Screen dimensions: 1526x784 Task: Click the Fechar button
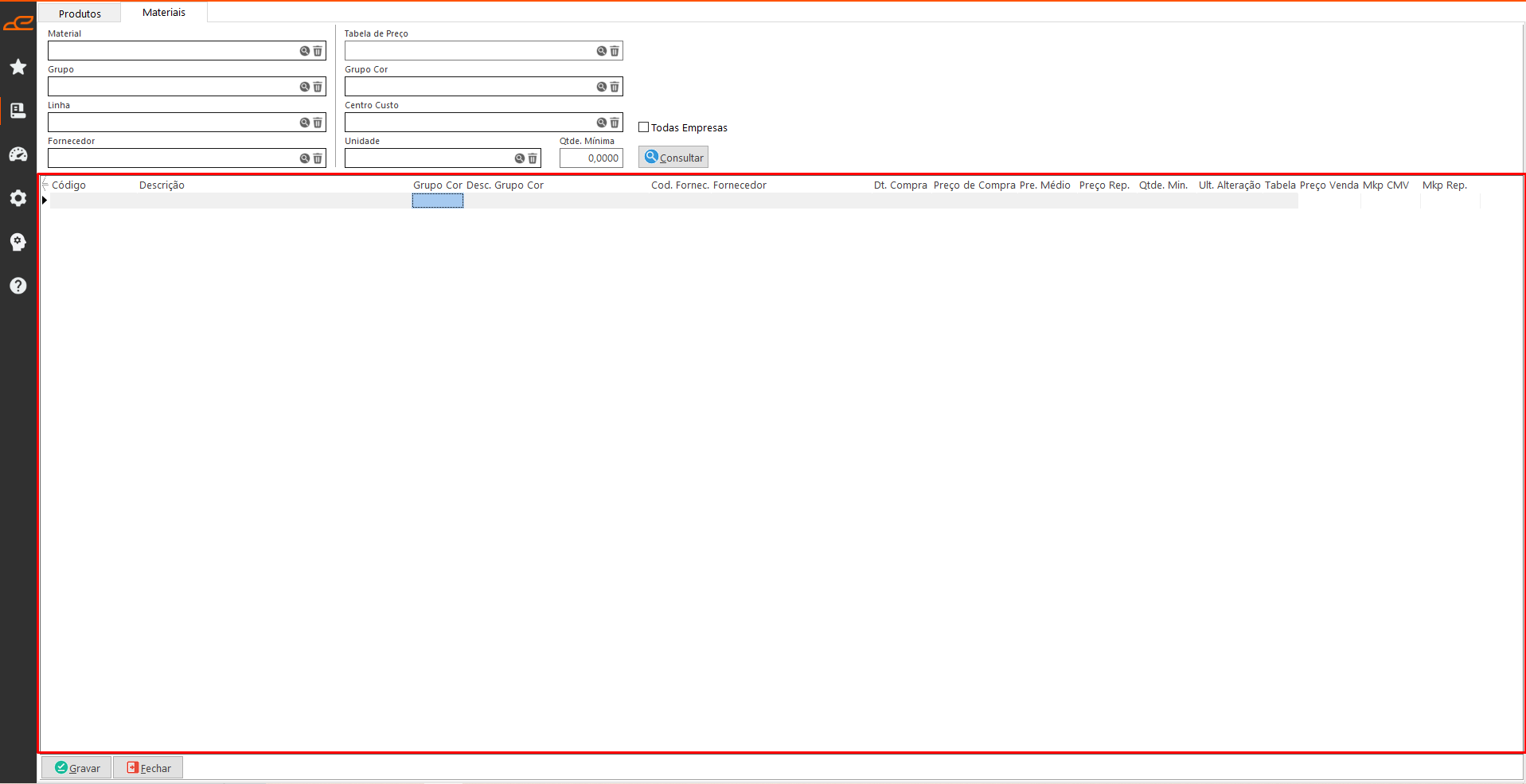pyautogui.click(x=148, y=768)
